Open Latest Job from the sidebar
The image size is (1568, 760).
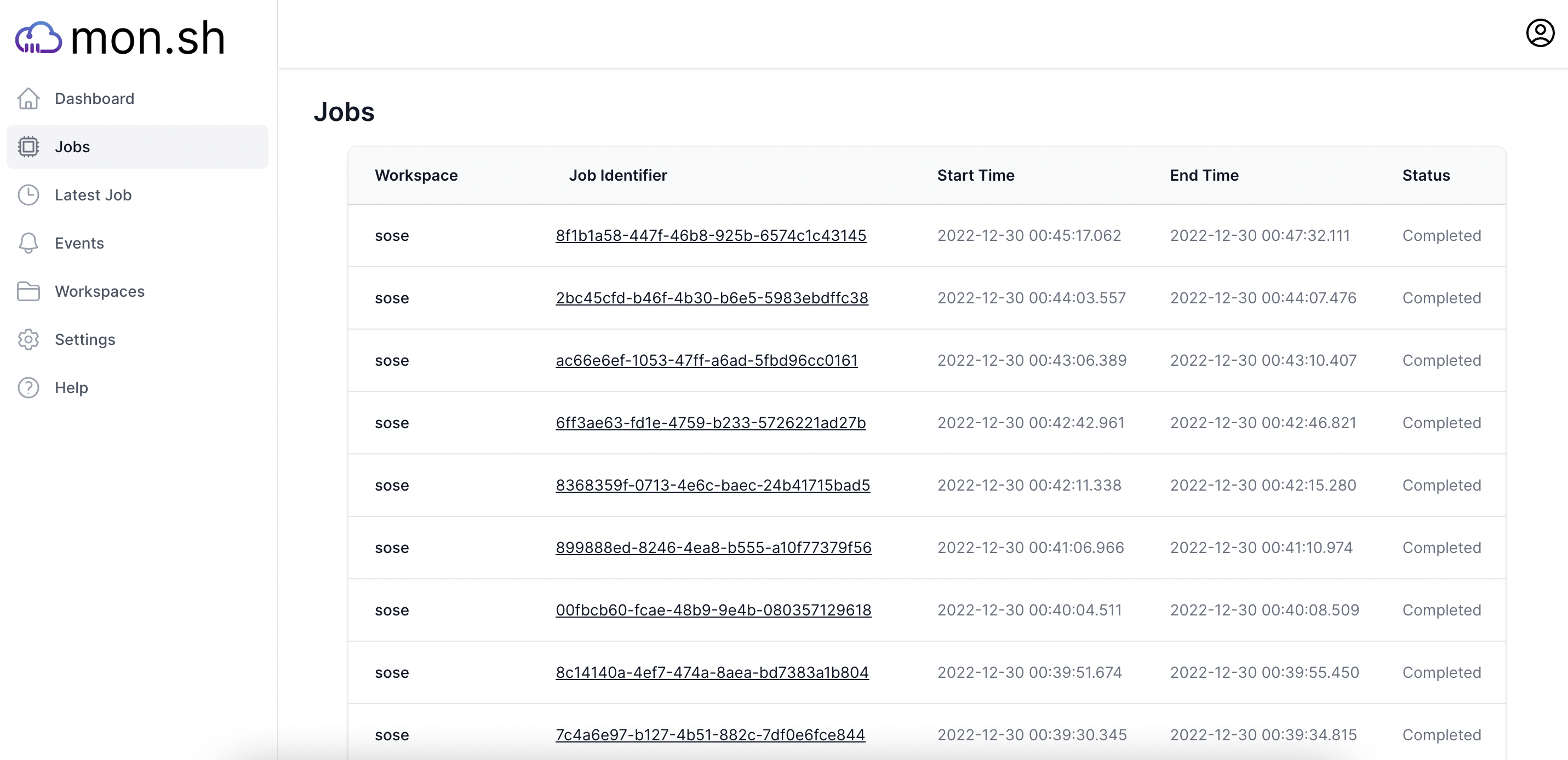click(x=137, y=195)
